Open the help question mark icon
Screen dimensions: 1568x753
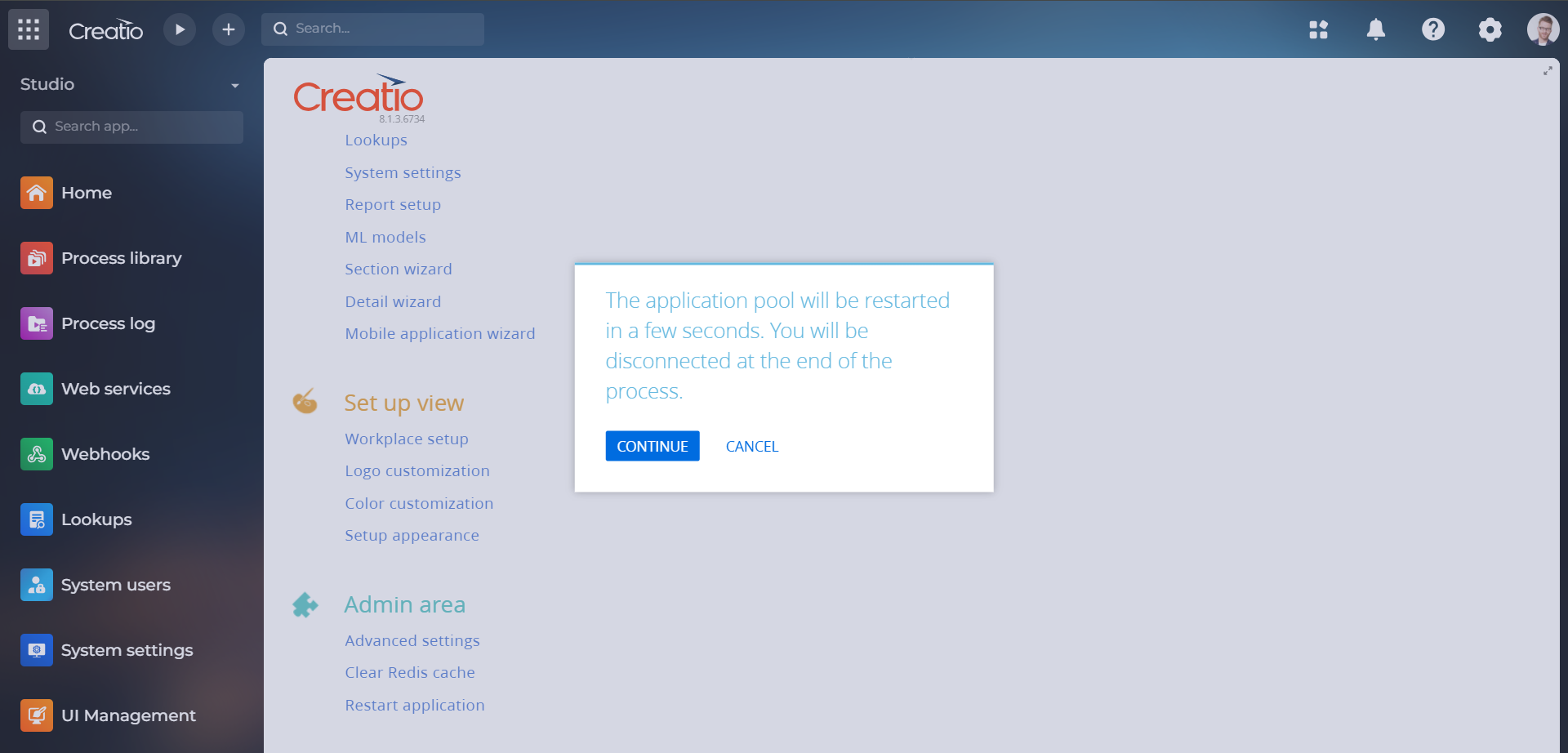pos(1433,29)
